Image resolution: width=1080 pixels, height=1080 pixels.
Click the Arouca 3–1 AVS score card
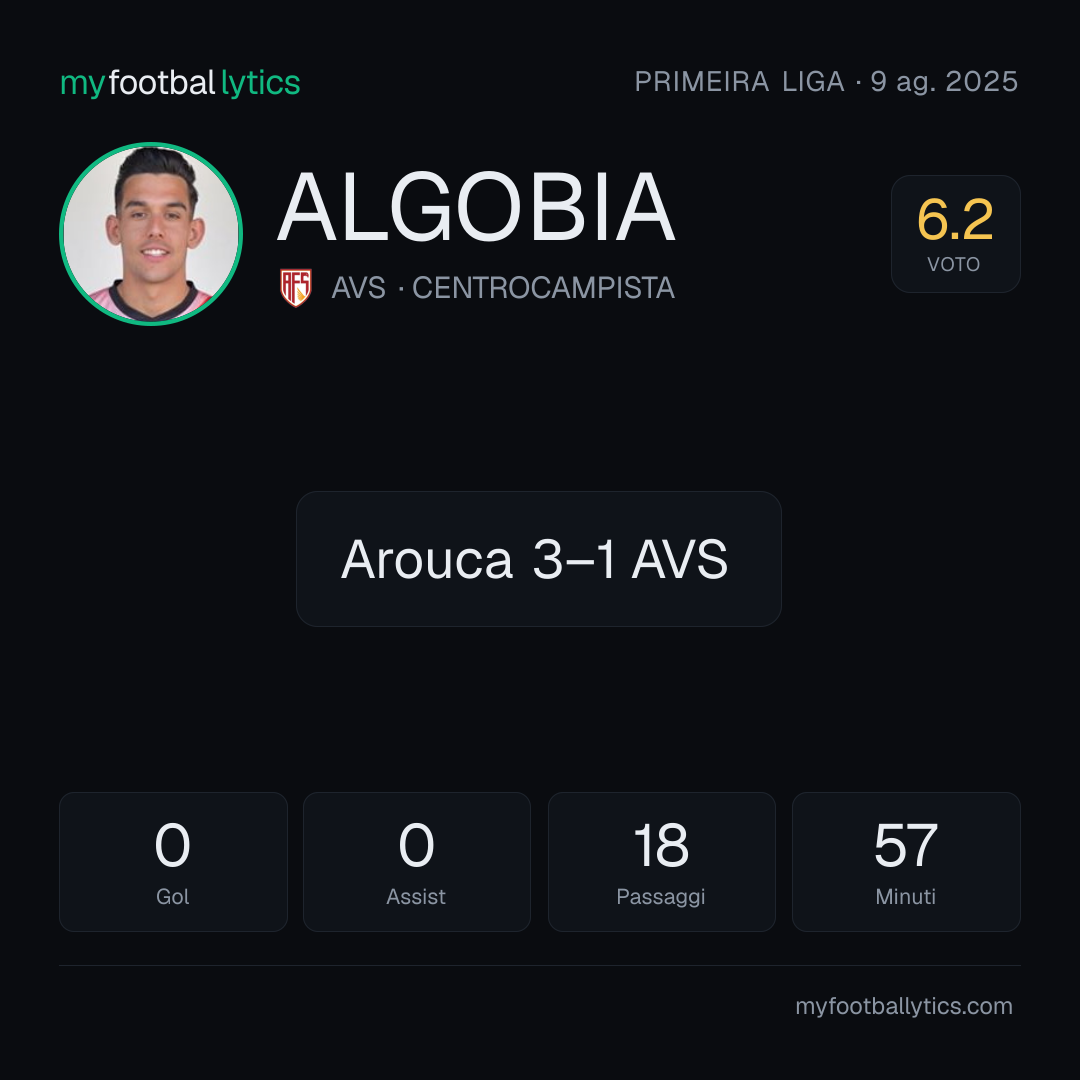[x=539, y=559]
